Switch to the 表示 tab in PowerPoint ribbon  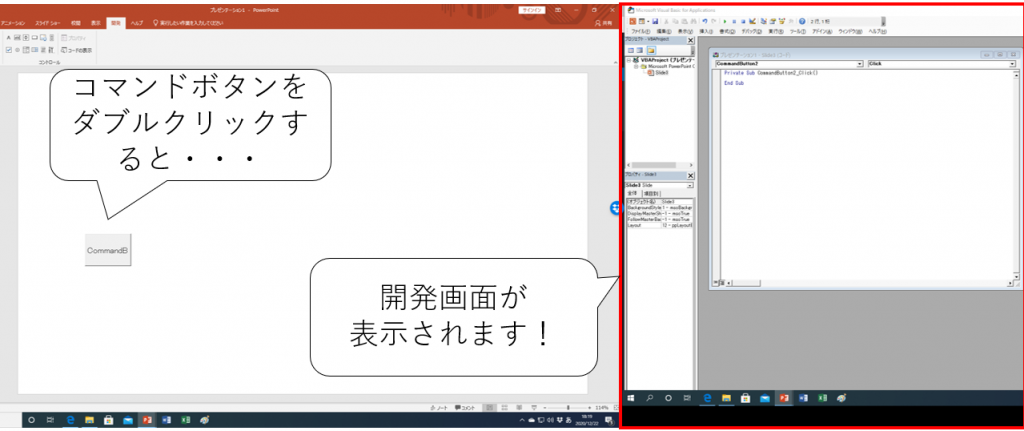coord(95,22)
